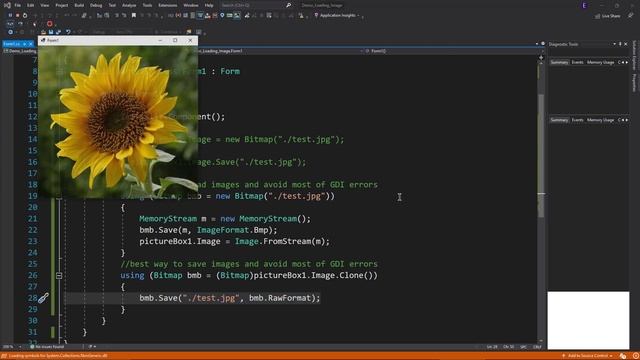Viewport: 640px width, 360px height.
Task: Click the blue map pin toolbar icon
Action: pyautogui.click(x=222, y=15)
